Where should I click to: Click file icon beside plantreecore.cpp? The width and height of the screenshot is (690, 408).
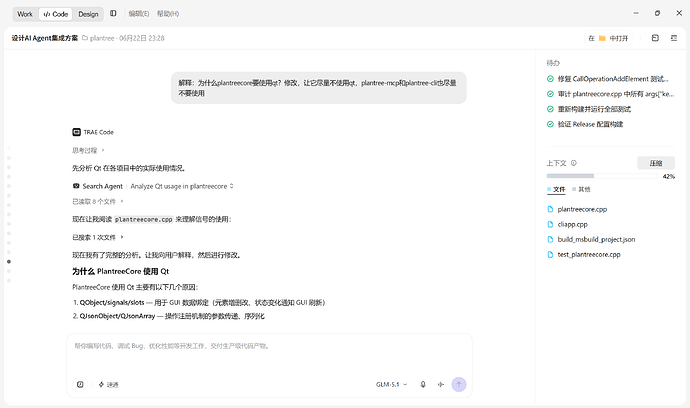550,210
